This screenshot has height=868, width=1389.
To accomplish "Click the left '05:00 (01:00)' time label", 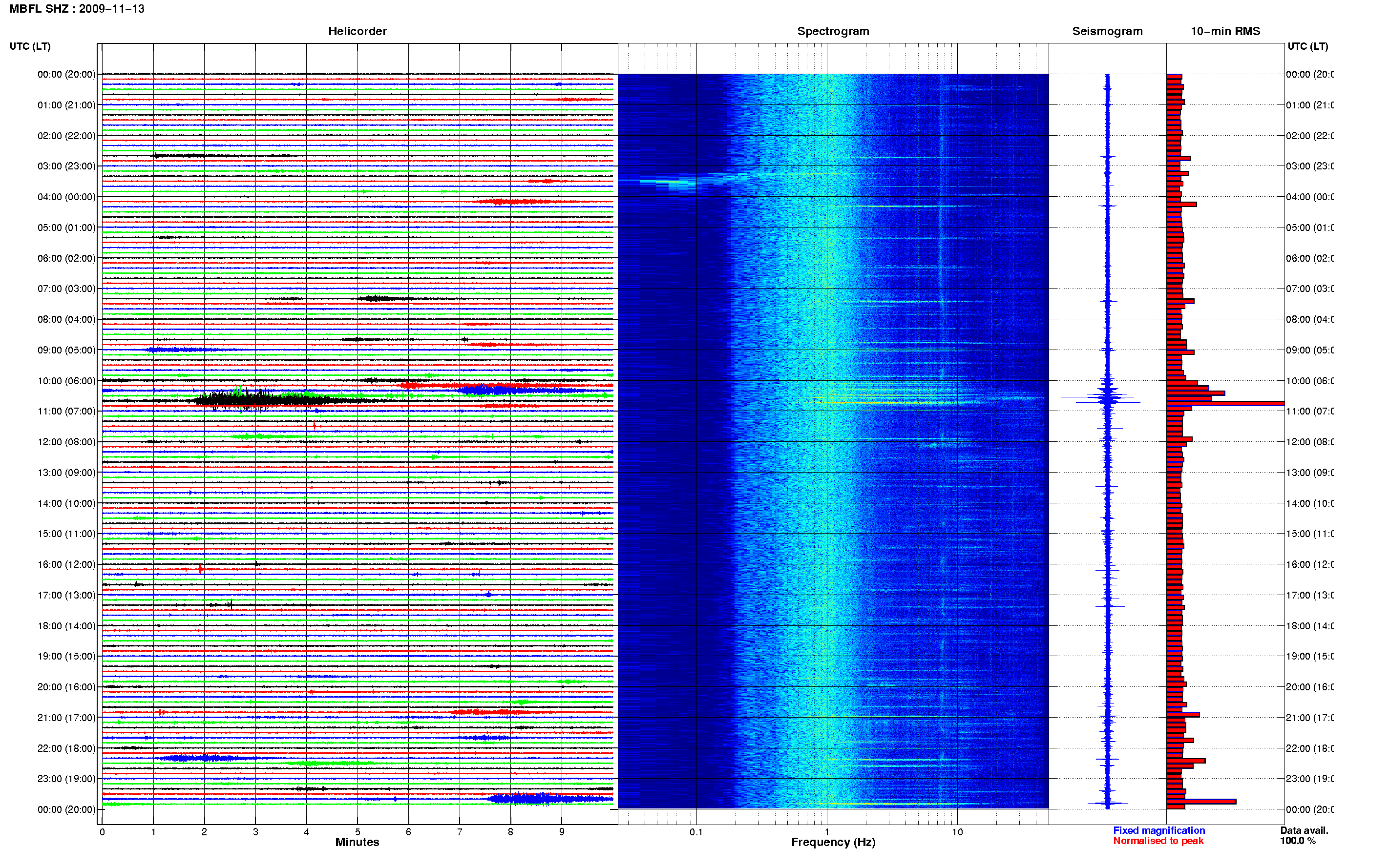I will 66,227.
